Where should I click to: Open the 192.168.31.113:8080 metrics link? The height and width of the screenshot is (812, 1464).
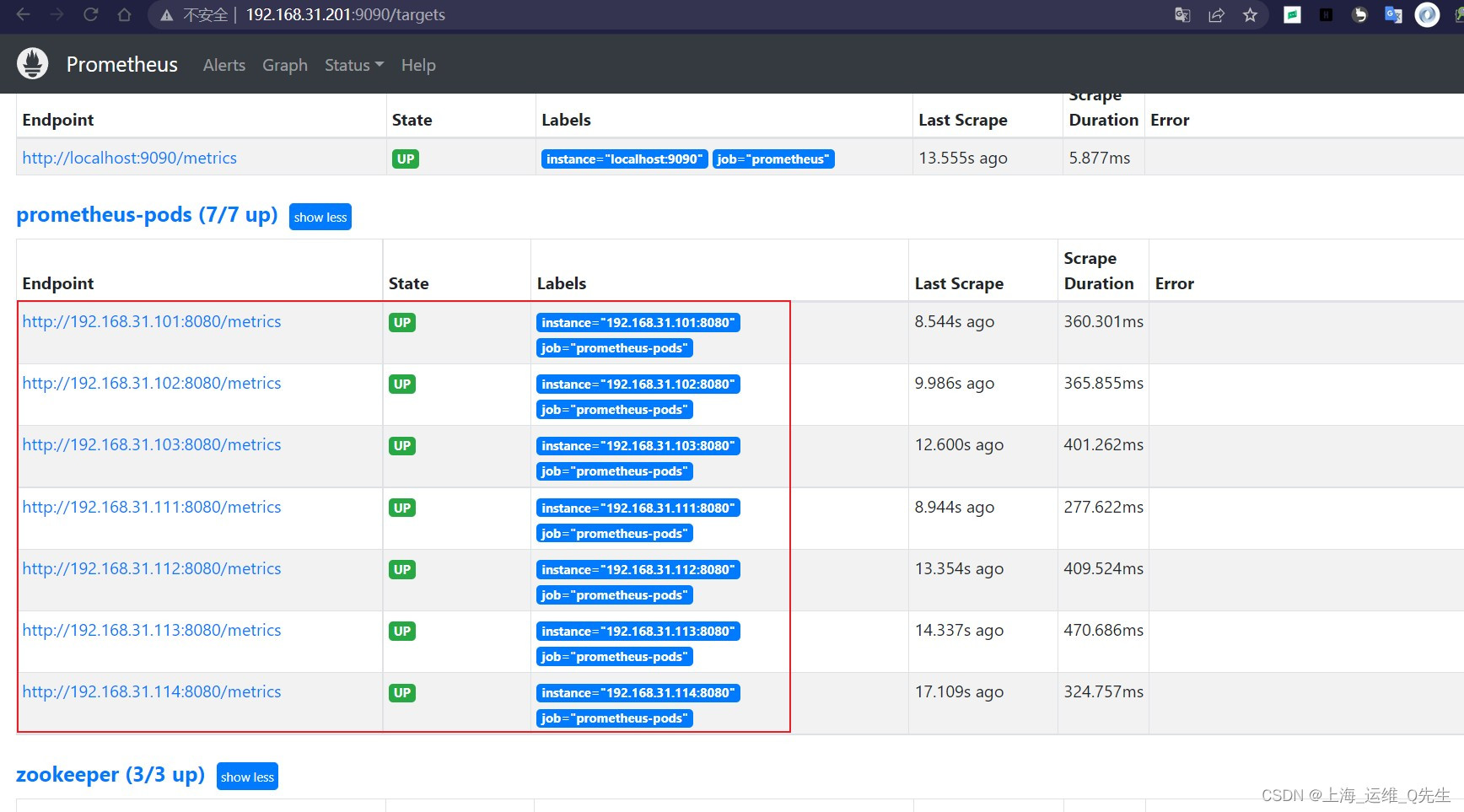click(x=152, y=630)
